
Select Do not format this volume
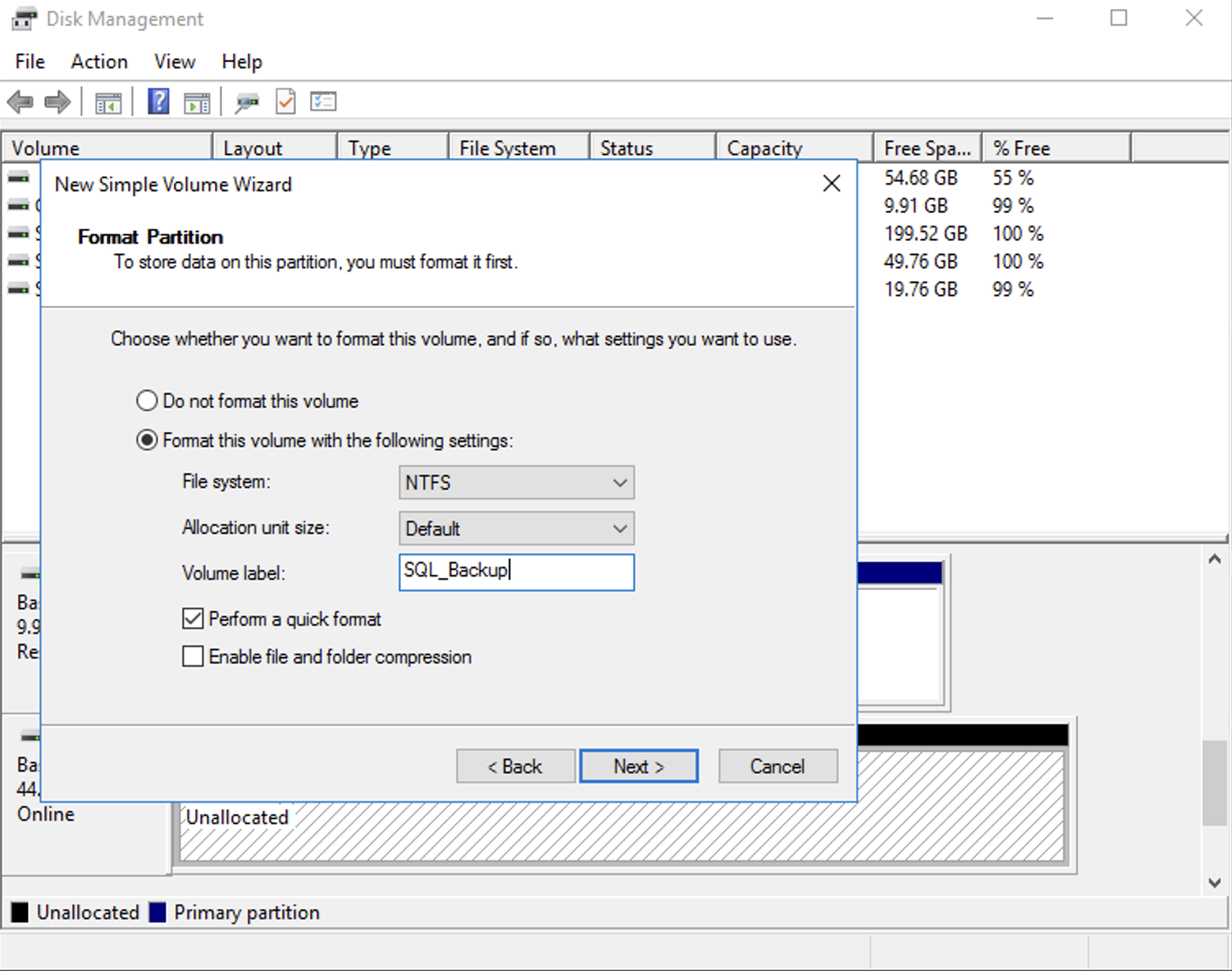(147, 400)
